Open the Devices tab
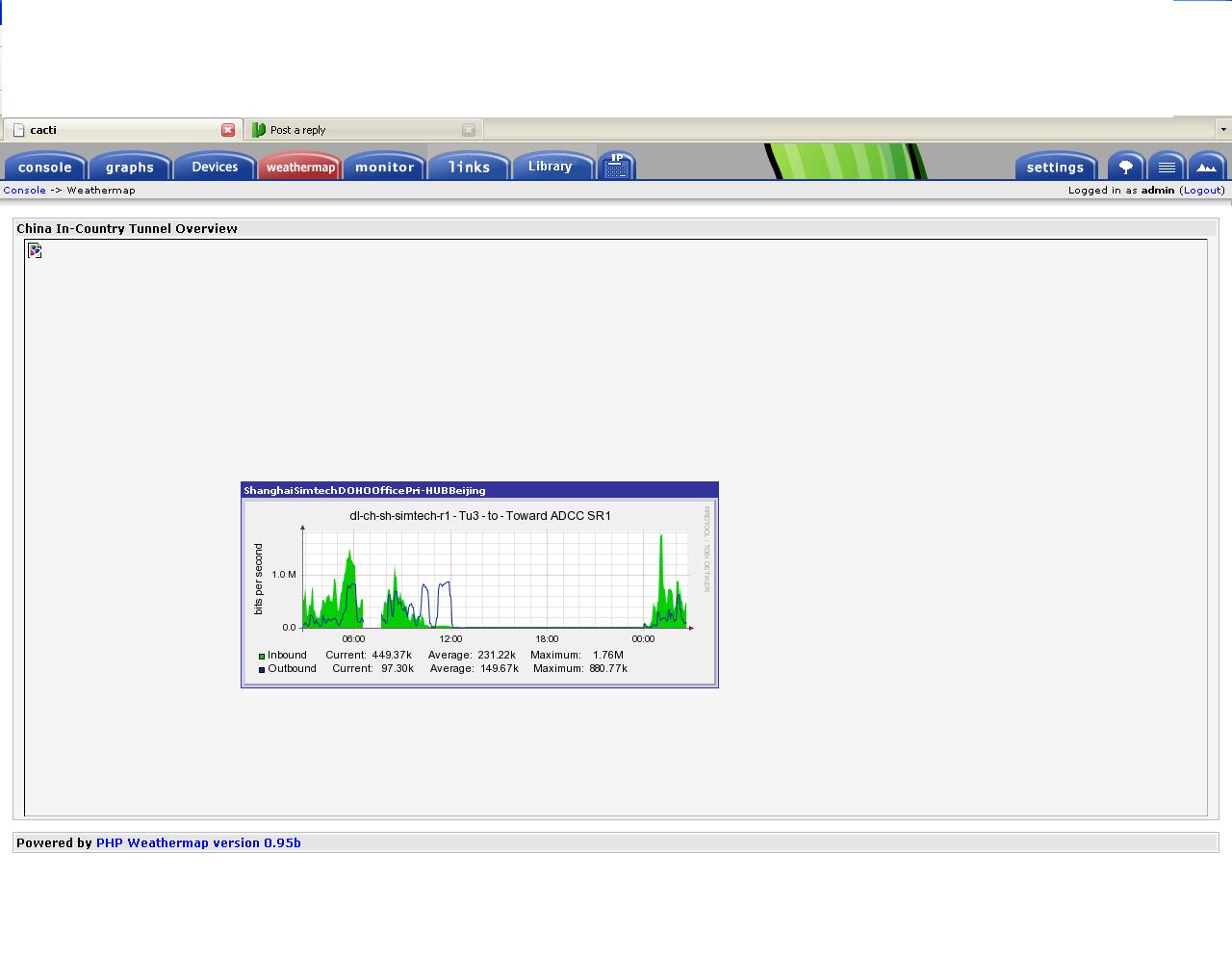Screen dimensions: 1232x957 [x=215, y=167]
